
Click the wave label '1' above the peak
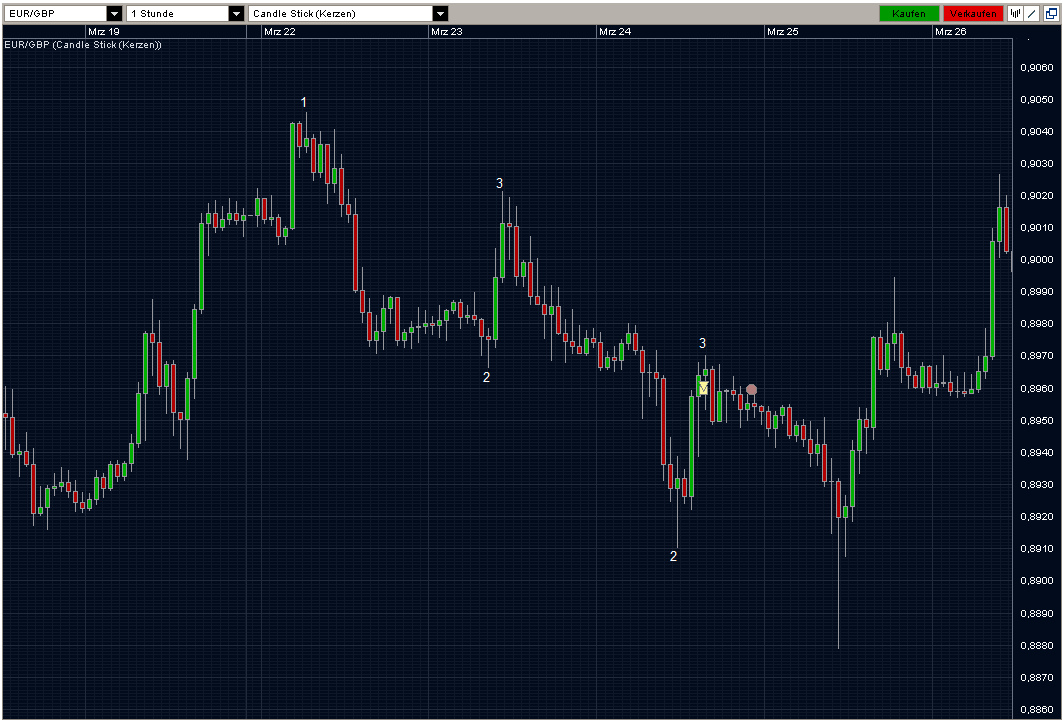click(x=304, y=102)
